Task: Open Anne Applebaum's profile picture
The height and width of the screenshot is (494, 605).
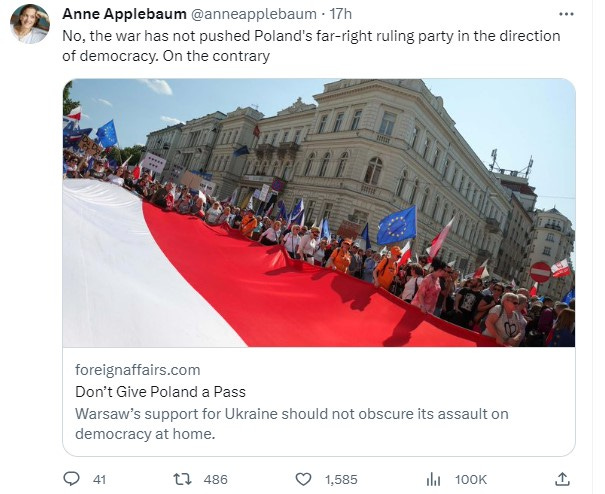Action: click(30, 24)
